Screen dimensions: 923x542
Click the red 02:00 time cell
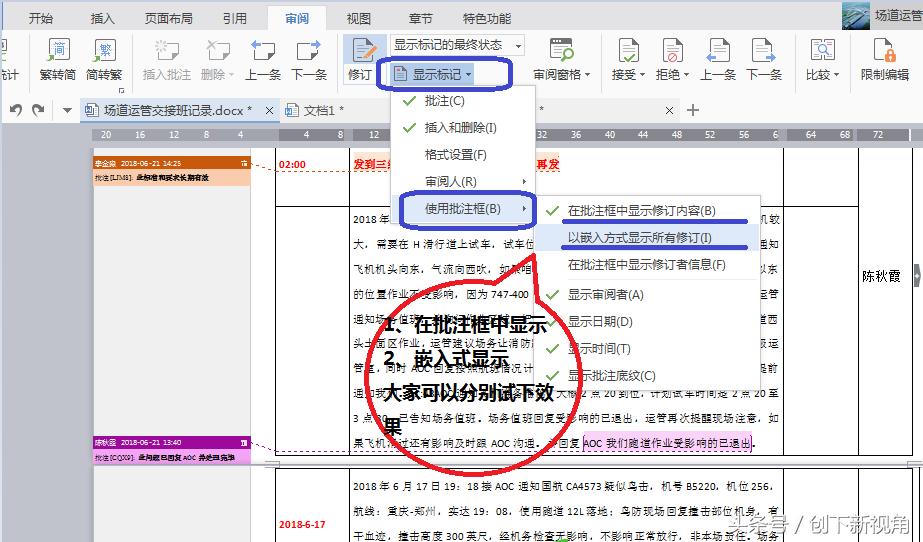(x=292, y=165)
